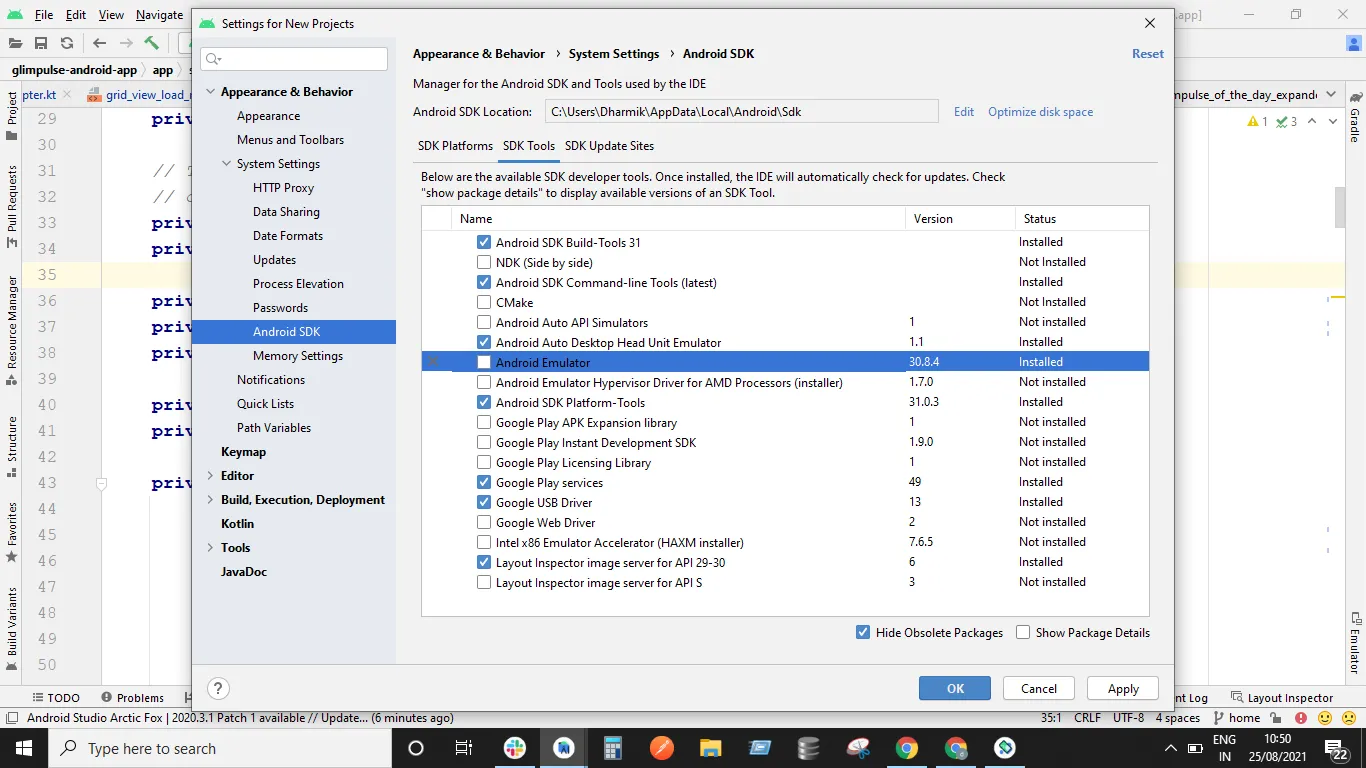Click the Reset link
Viewport: 1366px width, 768px height.
[x=1148, y=54]
